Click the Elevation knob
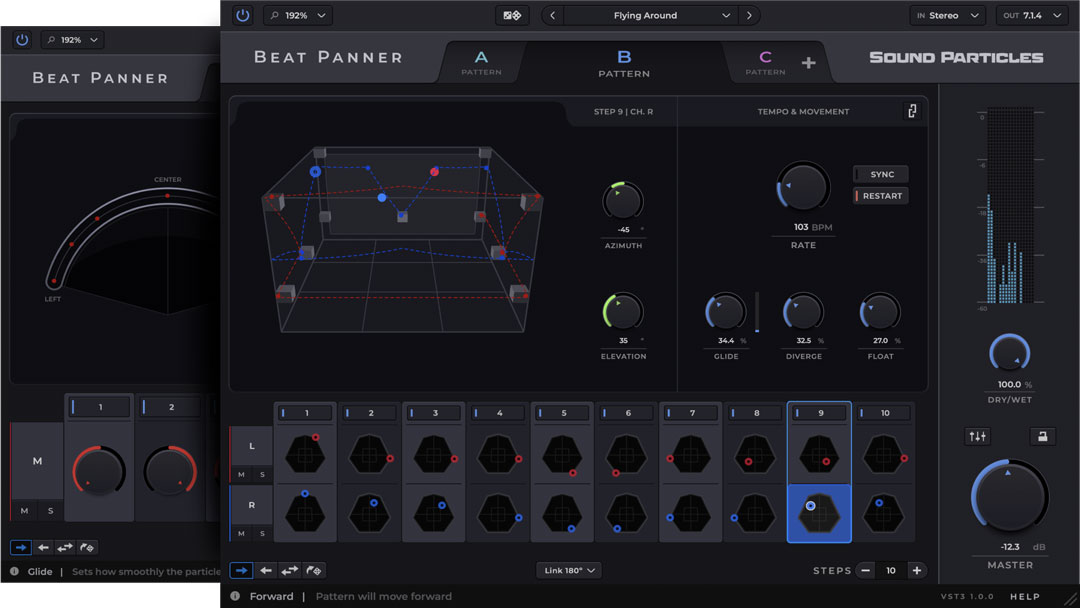 [x=623, y=312]
